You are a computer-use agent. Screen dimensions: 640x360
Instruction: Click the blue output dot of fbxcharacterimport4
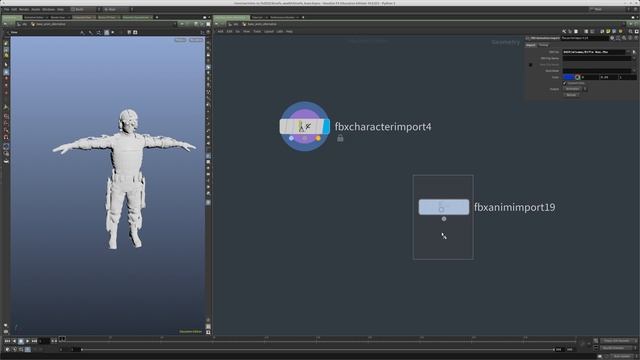pyautogui.click(x=291, y=138)
